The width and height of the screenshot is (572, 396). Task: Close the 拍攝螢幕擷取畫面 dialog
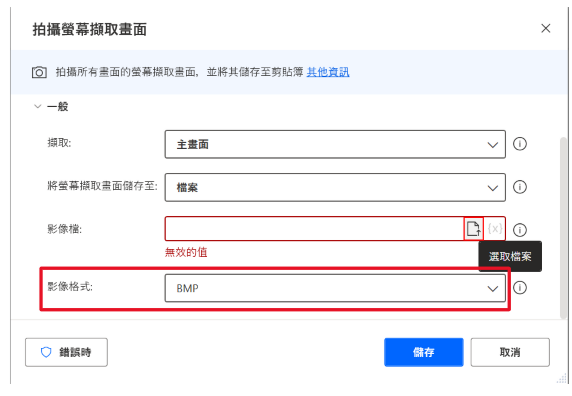point(546,28)
